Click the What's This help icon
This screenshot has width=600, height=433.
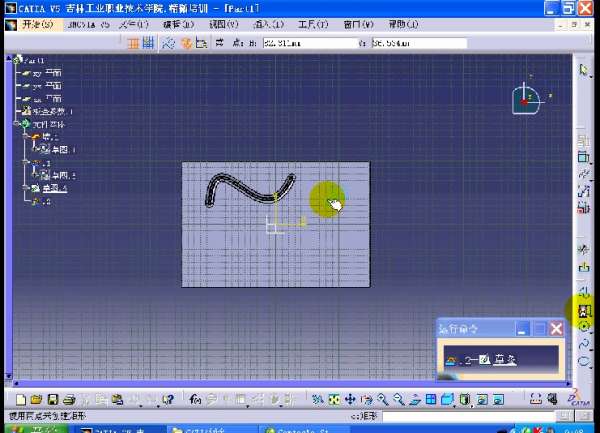(168, 400)
